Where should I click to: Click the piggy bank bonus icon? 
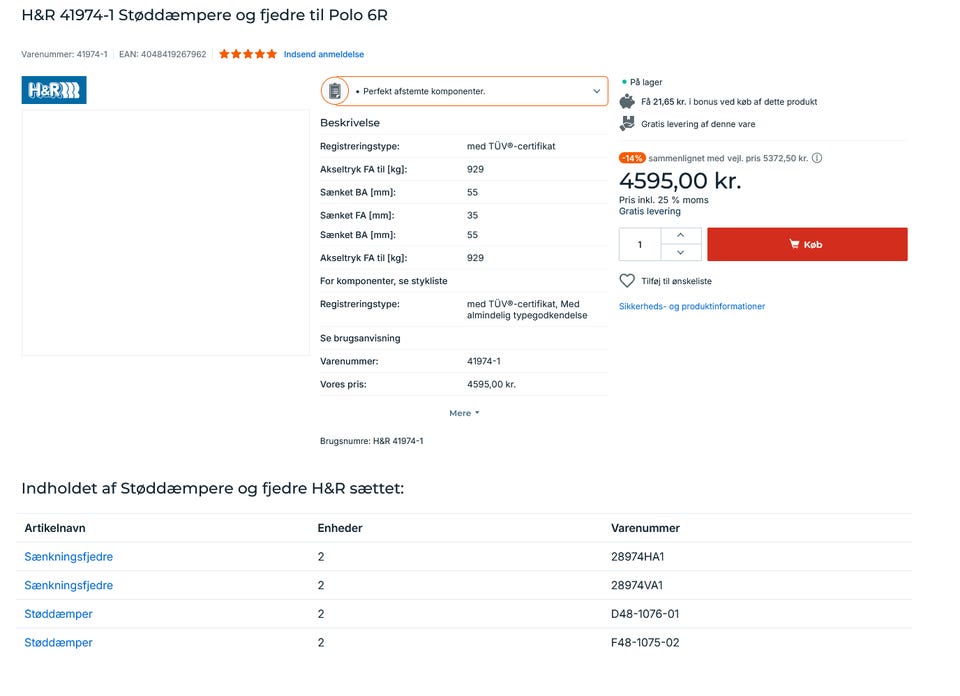pos(627,101)
